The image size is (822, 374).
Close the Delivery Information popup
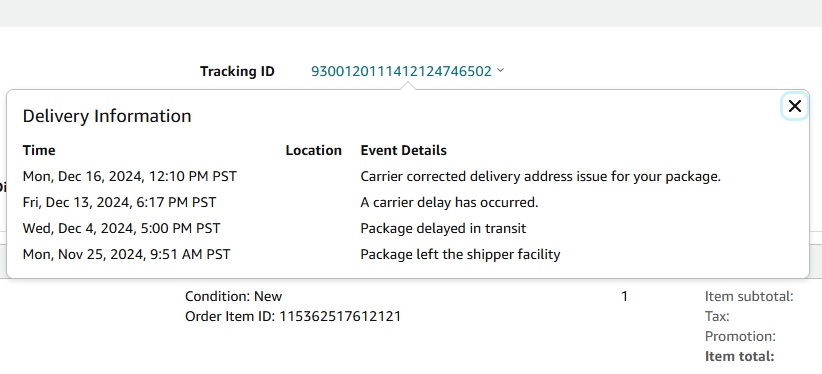795,106
